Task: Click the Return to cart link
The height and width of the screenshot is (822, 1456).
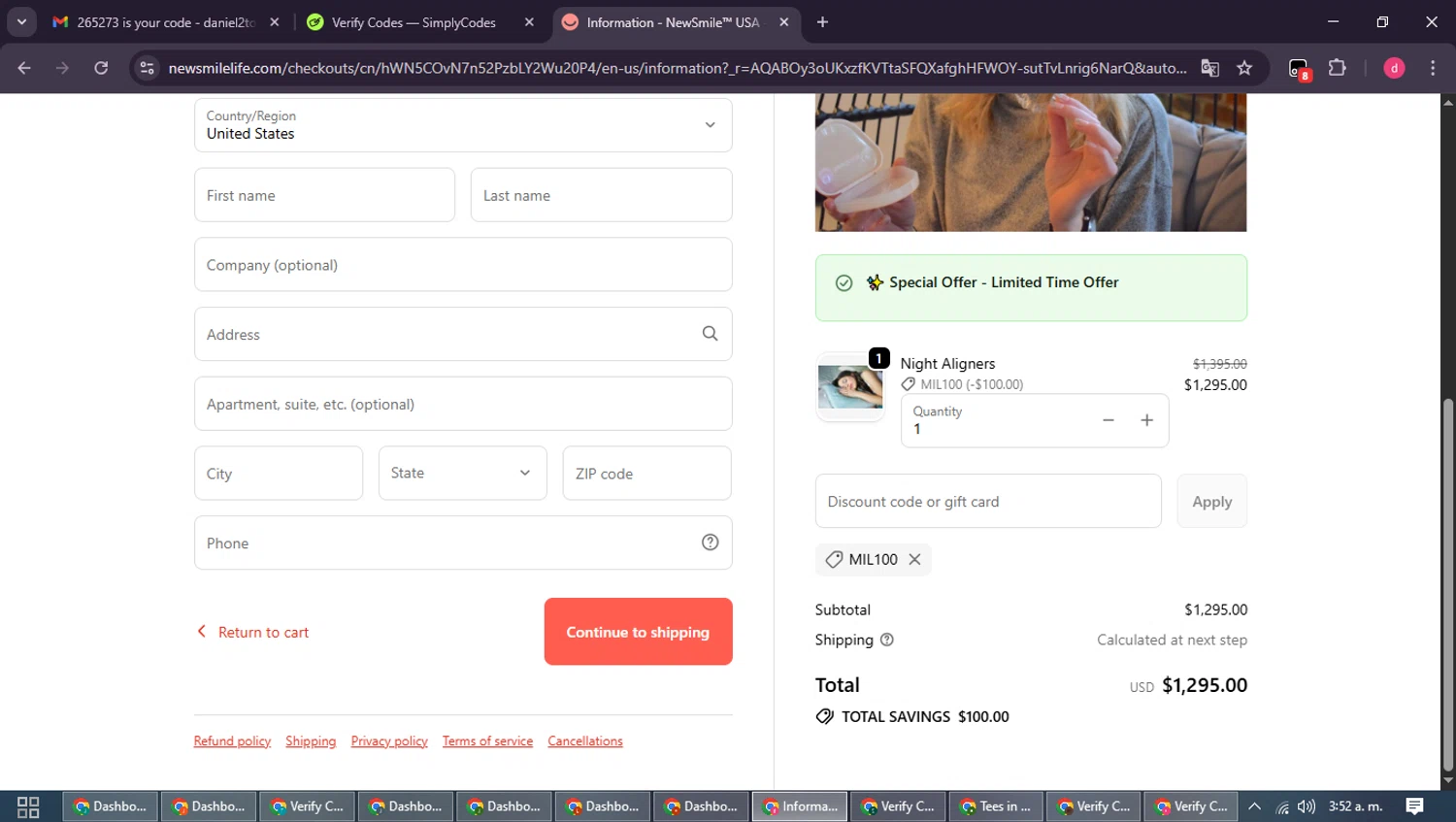Action: (253, 632)
